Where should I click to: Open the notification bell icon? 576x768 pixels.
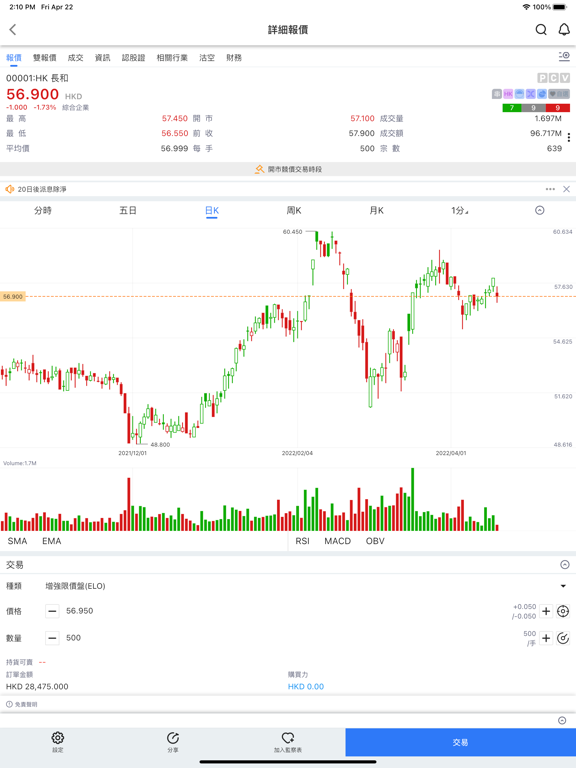click(564, 30)
